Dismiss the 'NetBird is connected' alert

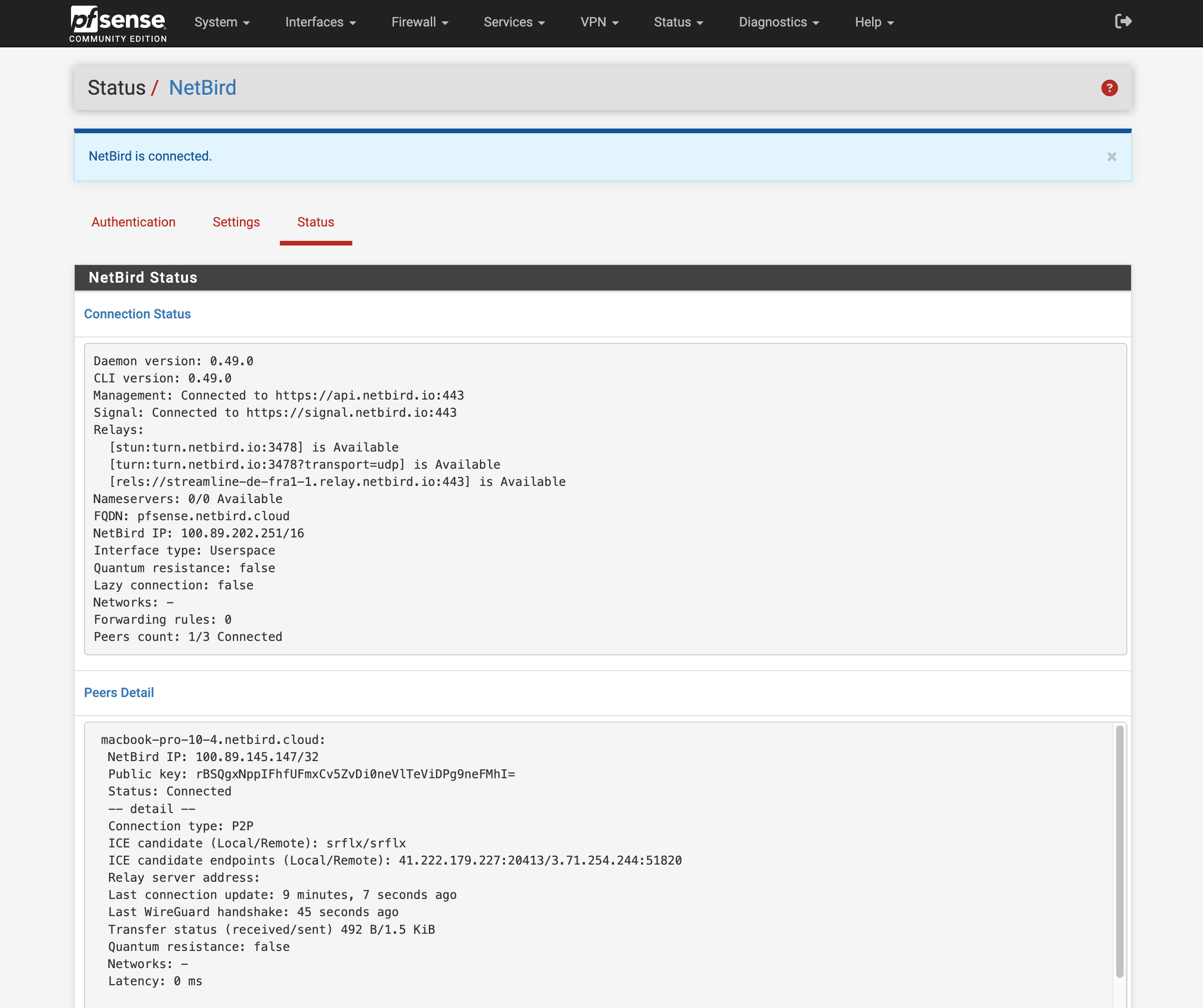[x=1112, y=156]
